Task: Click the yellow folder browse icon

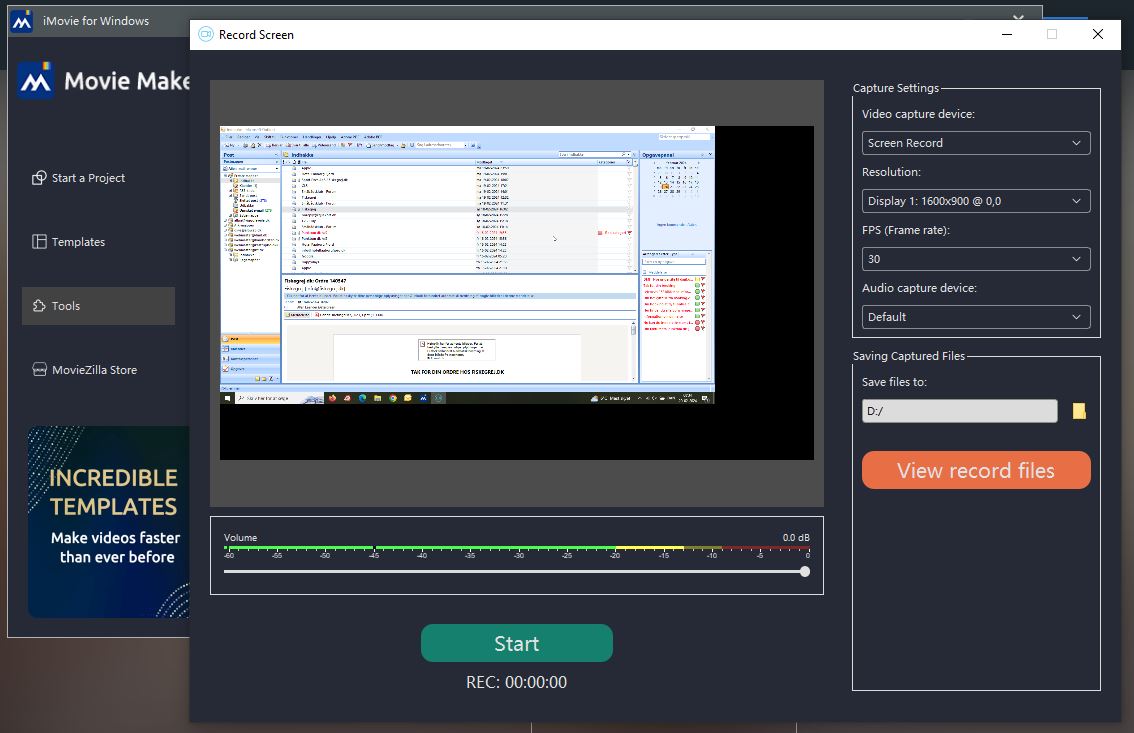Action: 1079,411
